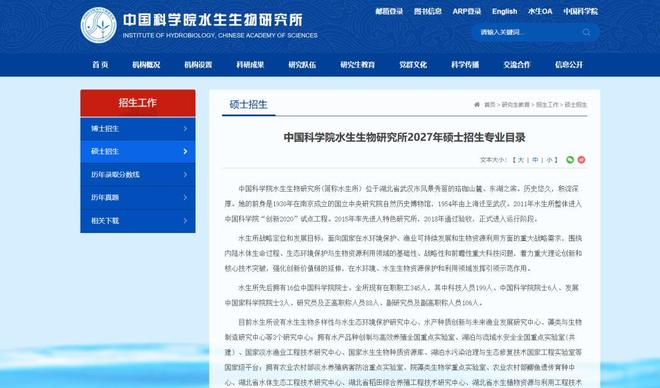Select 历年真题 in the sidebar

point(138,197)
